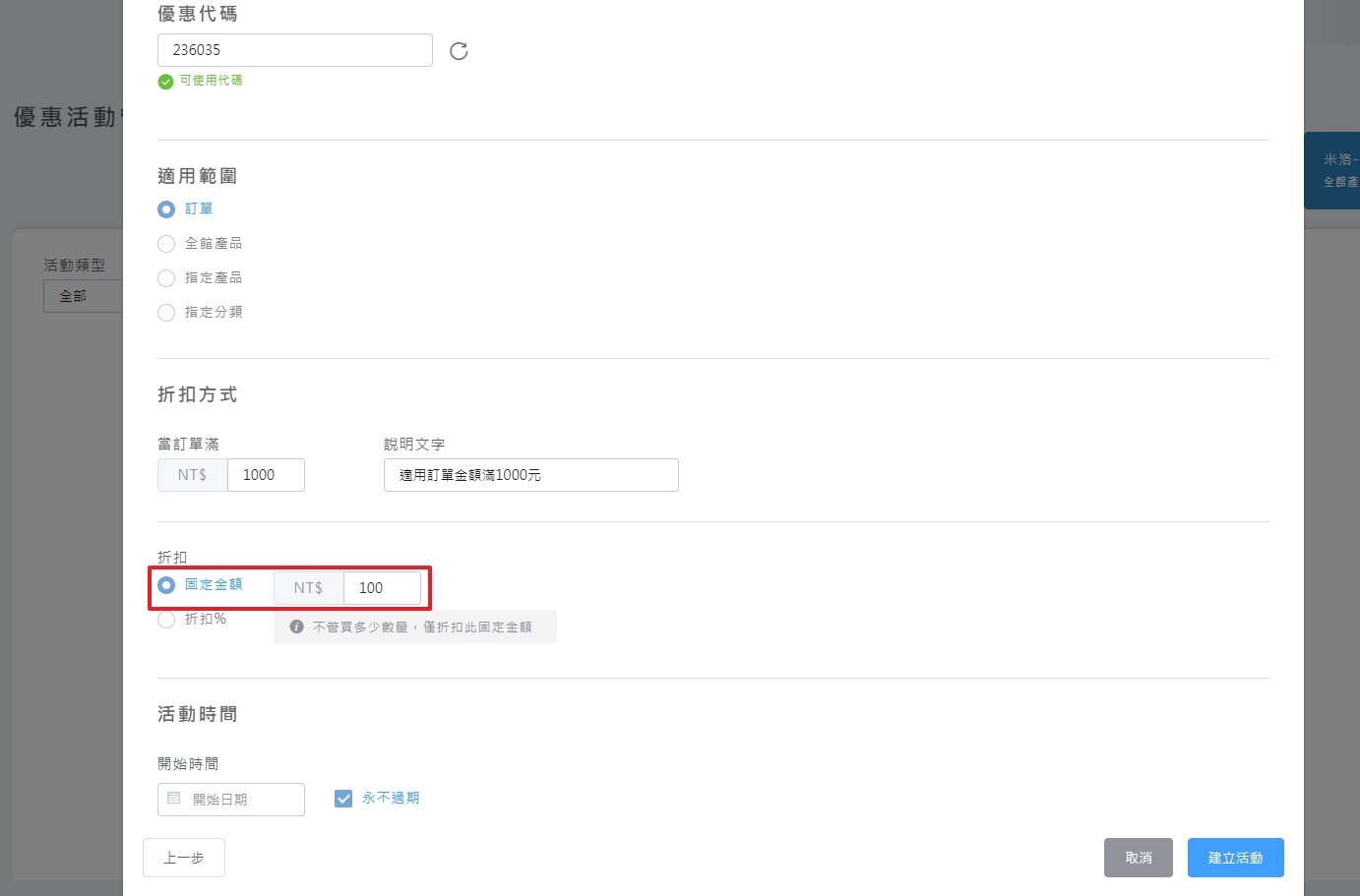Choose the 指定產品 radio option
1360x896 pixels.
(166, 278)
